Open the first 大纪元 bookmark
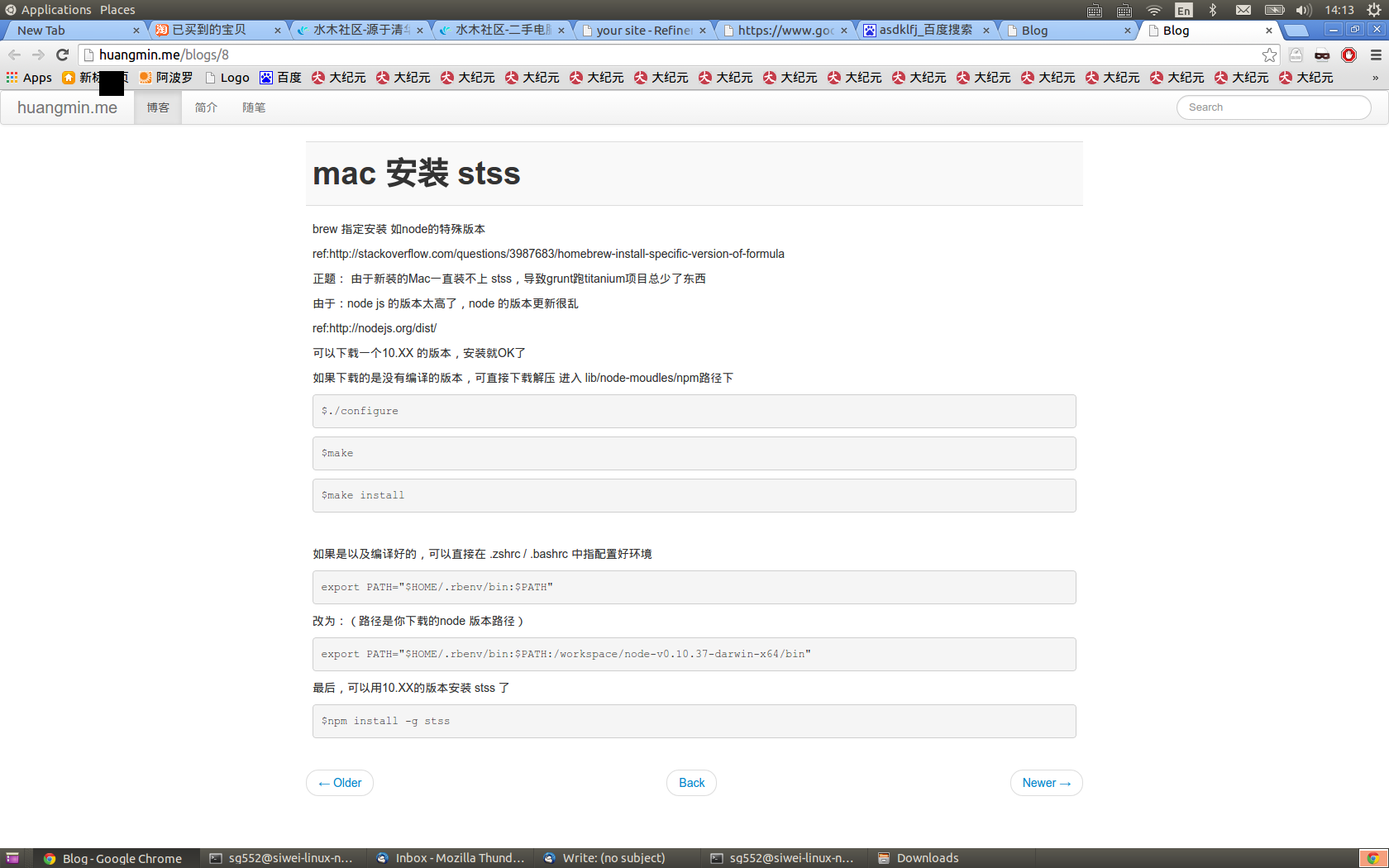 tap(338, 77)
